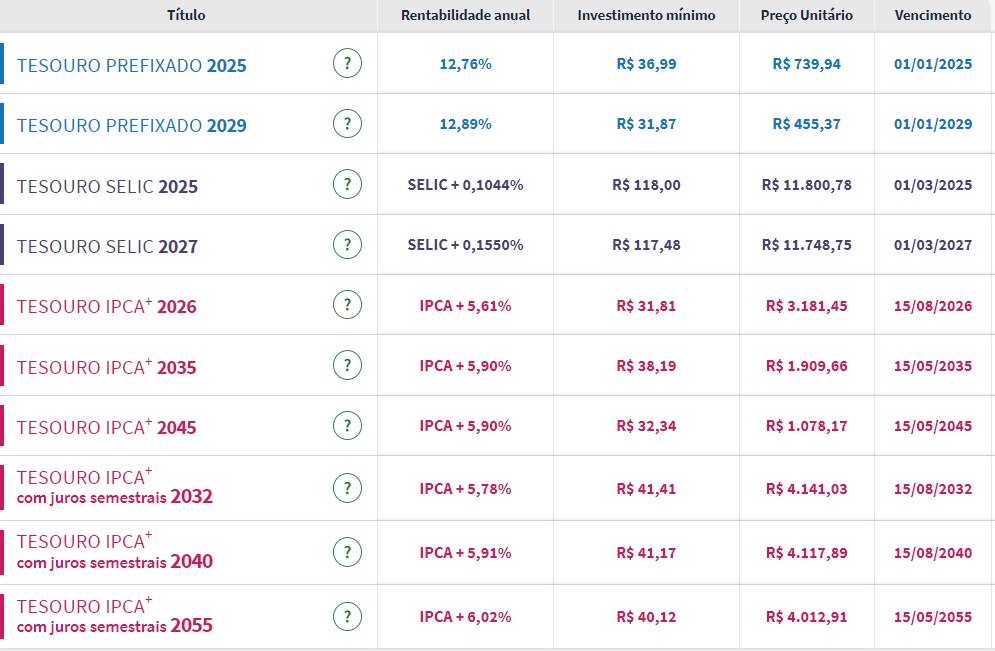
Task: Click the Investimento mínimo column header
Action: point(646,15)
